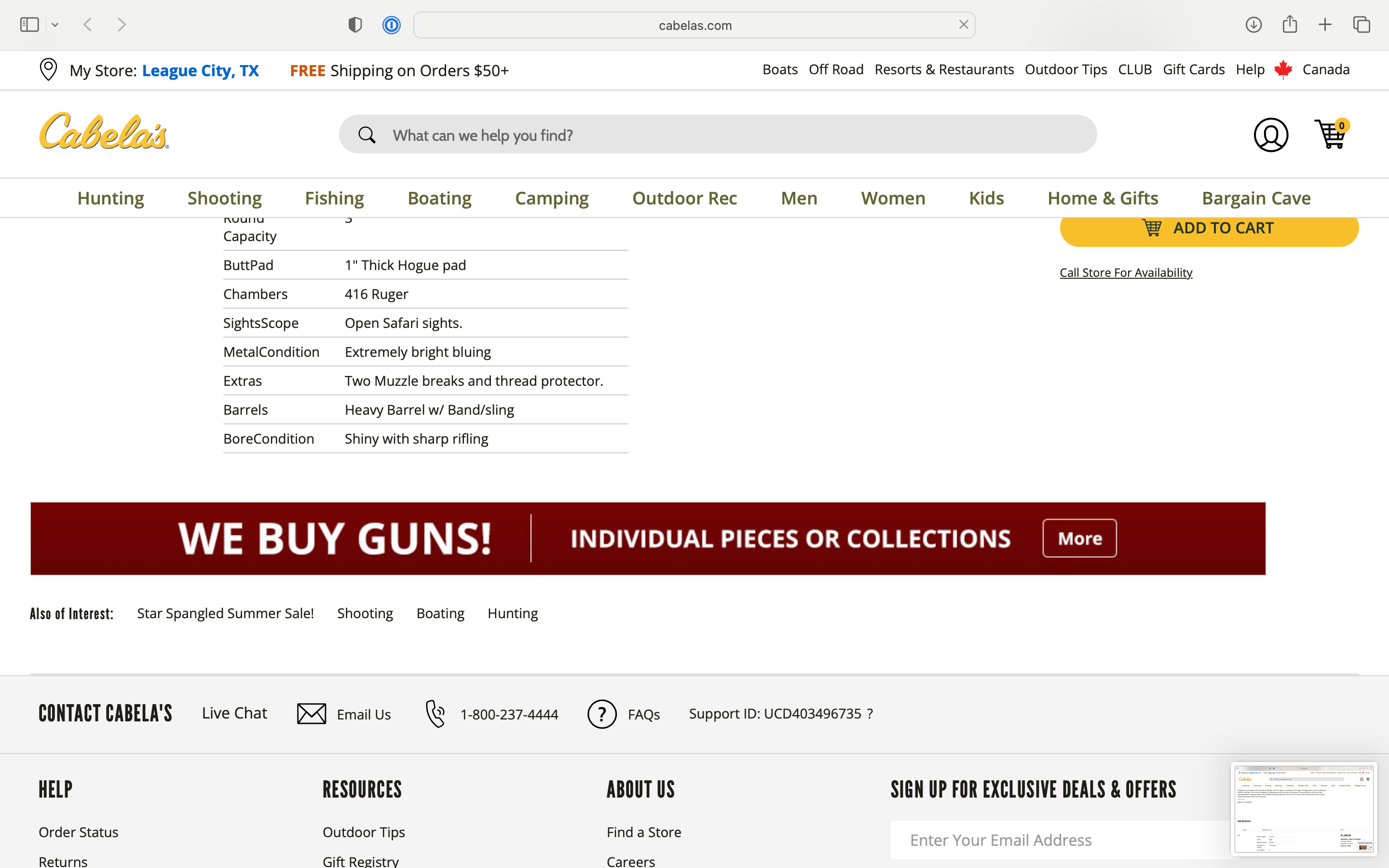Select the 416 Ruger Chambers value
This screenshot has height=868, width=1389.
[376, 294]
